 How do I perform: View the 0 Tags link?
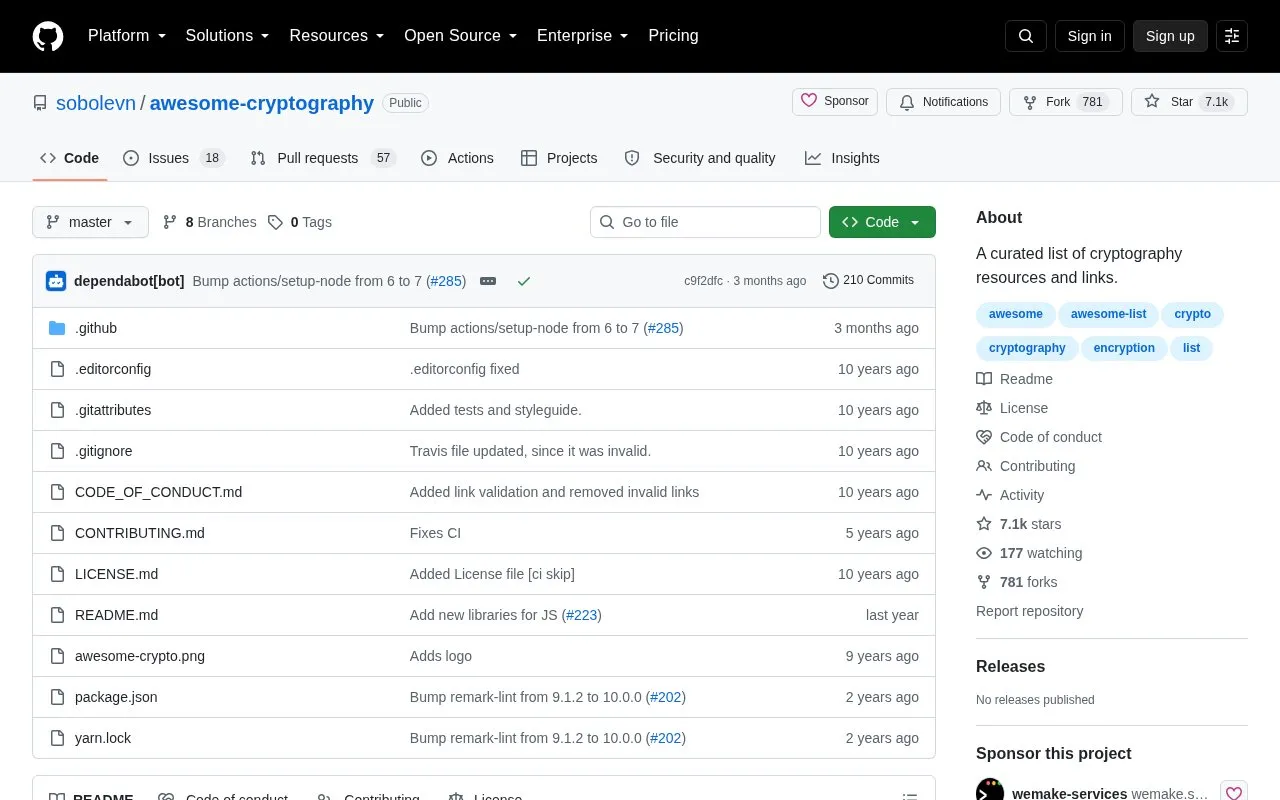(x=300, y=222)
